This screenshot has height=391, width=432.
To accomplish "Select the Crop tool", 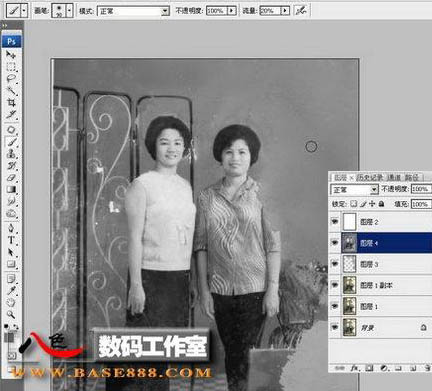I will [x=11, y=102].
